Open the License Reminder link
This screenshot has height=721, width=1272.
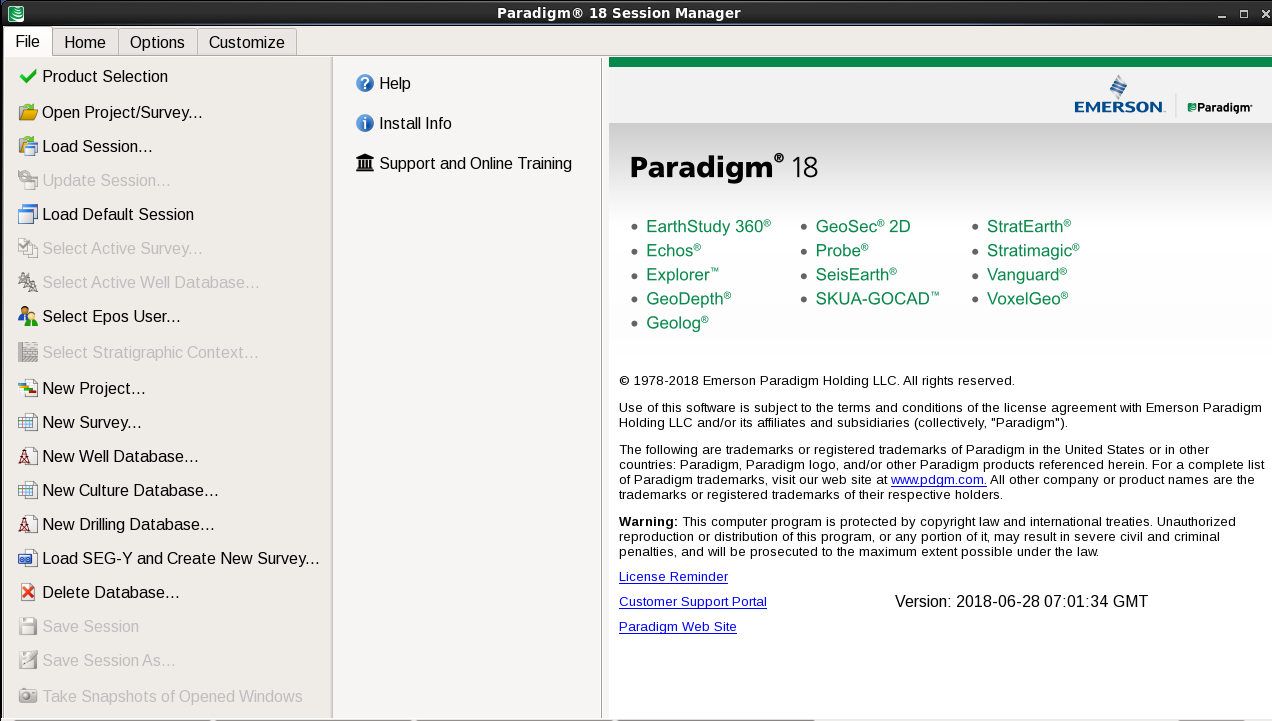(x=673, y=577)
